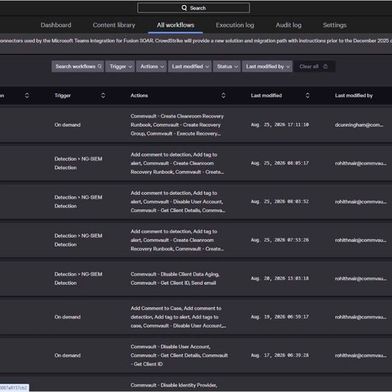
Task: Click the Aug. 25 08:03:52 timestamp
Action: point(280,201)
